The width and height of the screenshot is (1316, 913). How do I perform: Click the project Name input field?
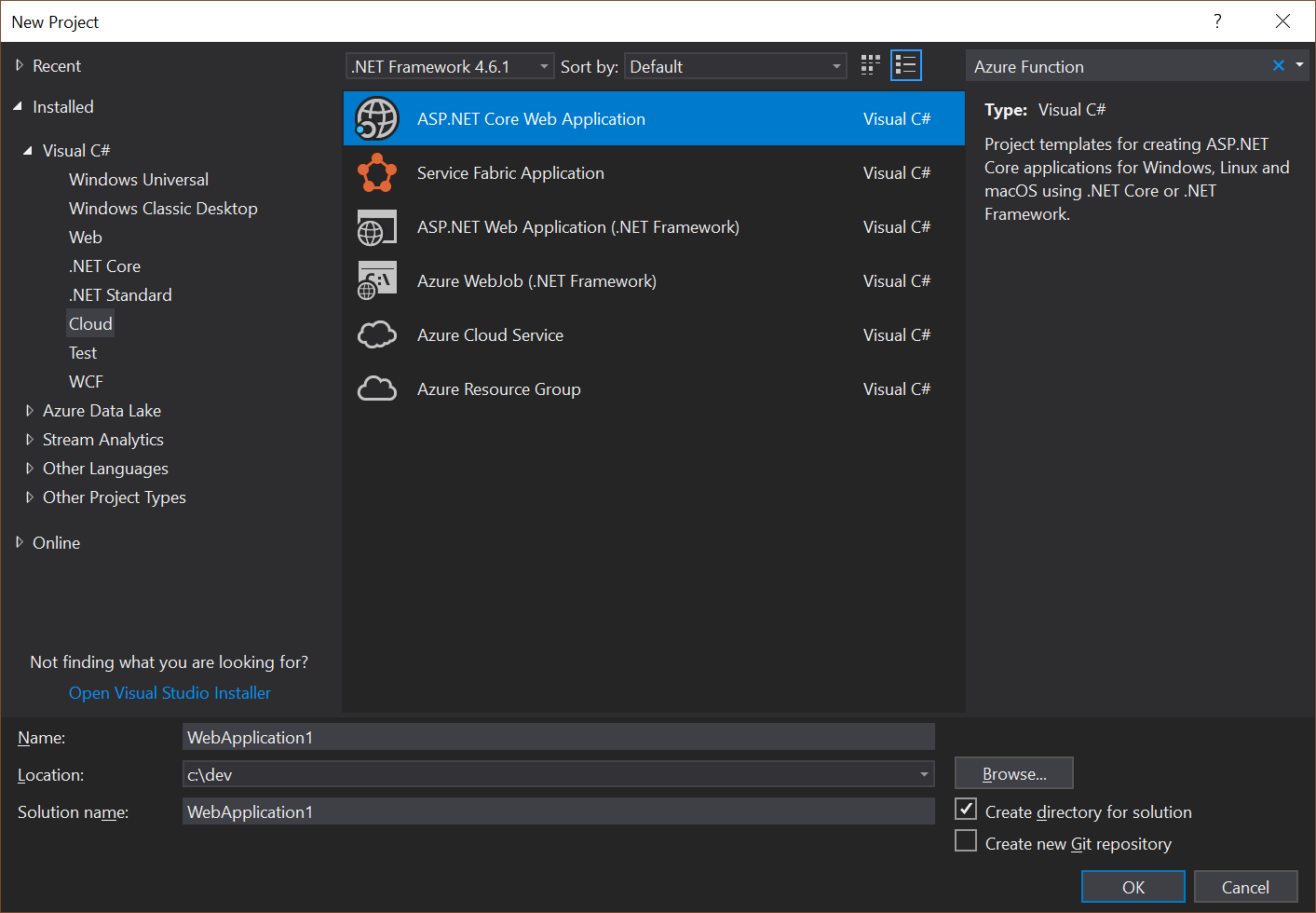point(559,737)
